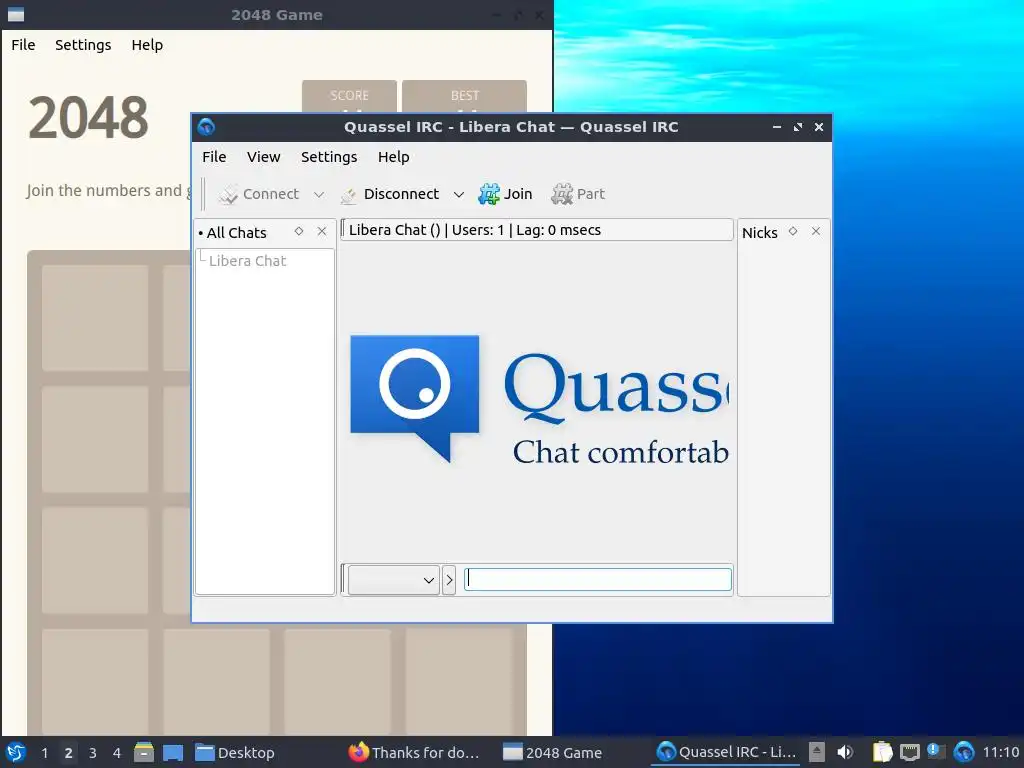1024x768 pixels.
Task: Click the network monitor tray icon
Action: (909, 752)
